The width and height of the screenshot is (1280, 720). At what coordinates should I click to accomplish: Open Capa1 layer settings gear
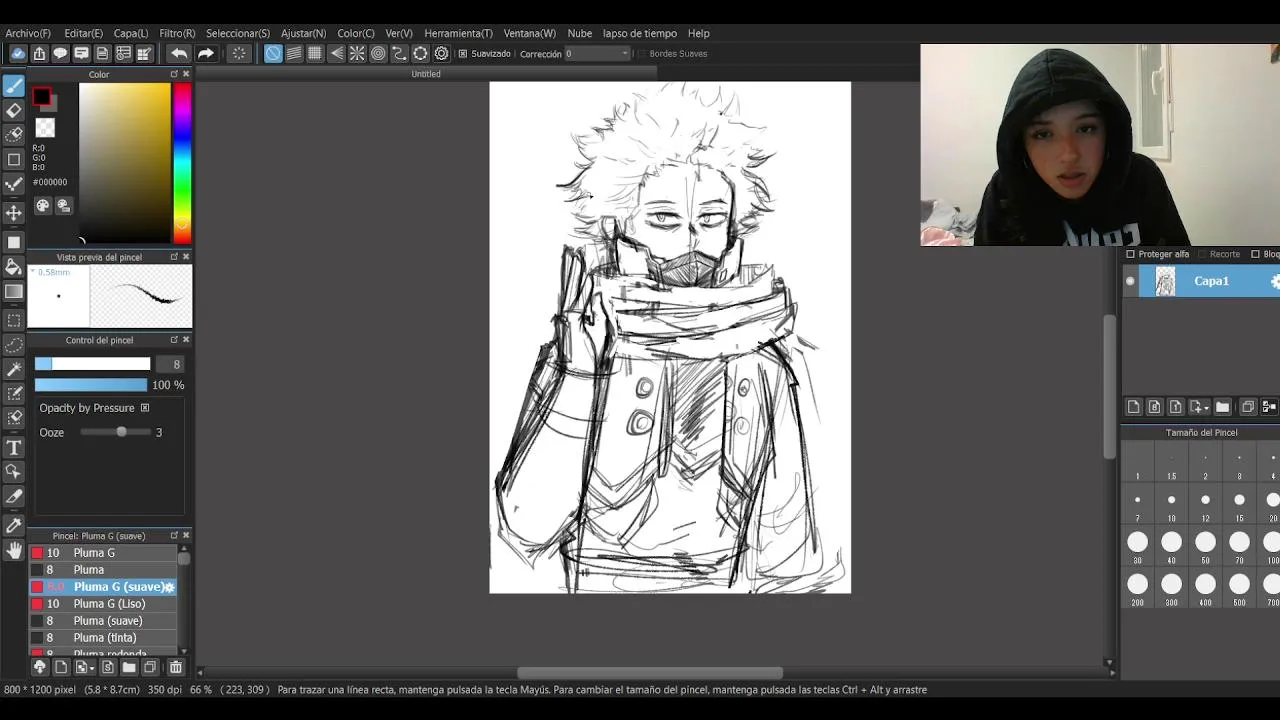1275,282
